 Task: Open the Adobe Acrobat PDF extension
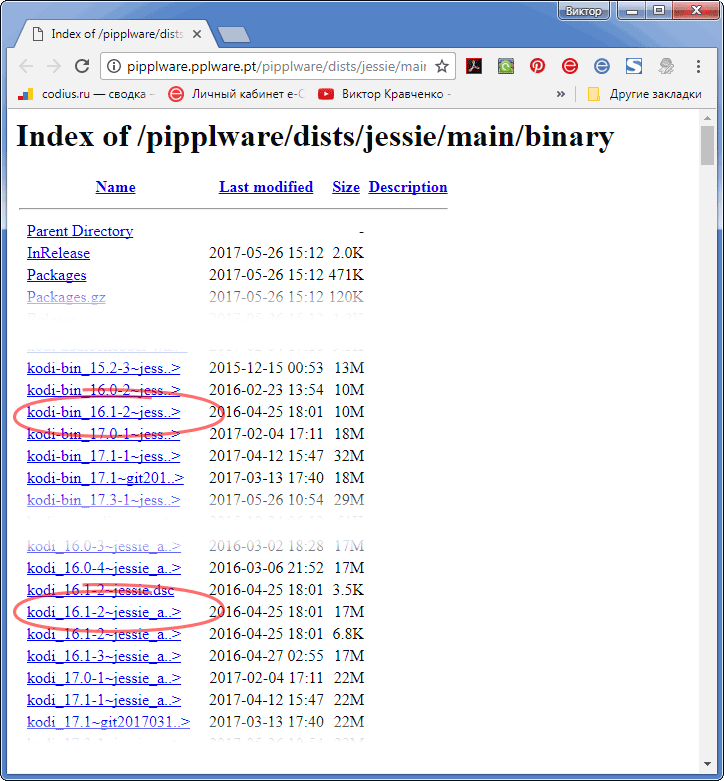click(x=474, y=67)
